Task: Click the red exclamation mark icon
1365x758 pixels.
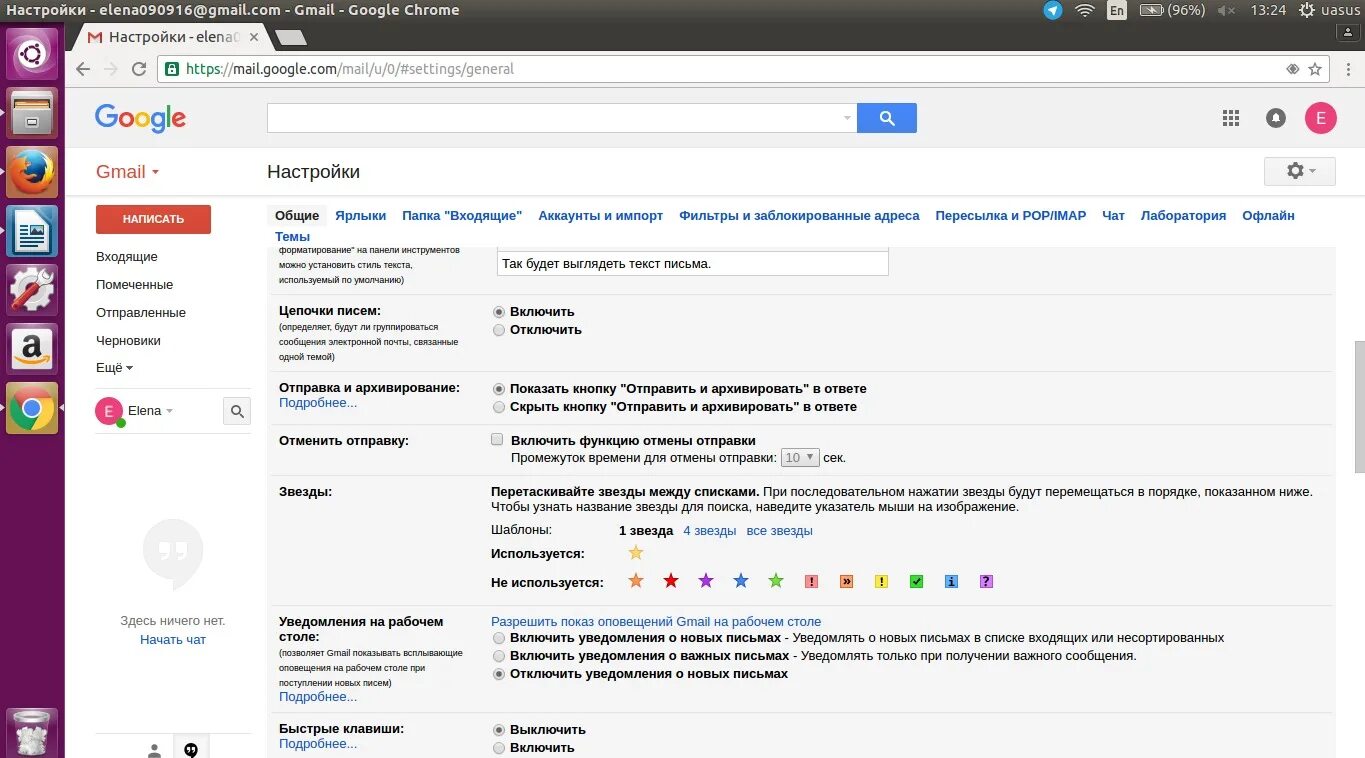Action: click(x=812, y=582)
